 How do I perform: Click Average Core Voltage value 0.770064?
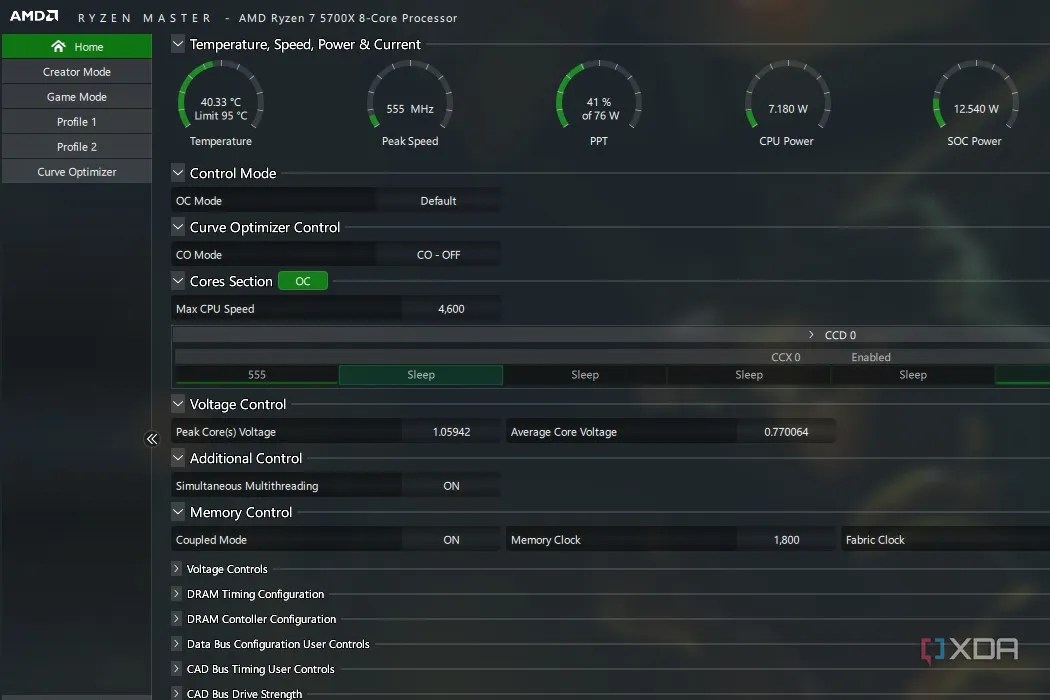[786, 431]
